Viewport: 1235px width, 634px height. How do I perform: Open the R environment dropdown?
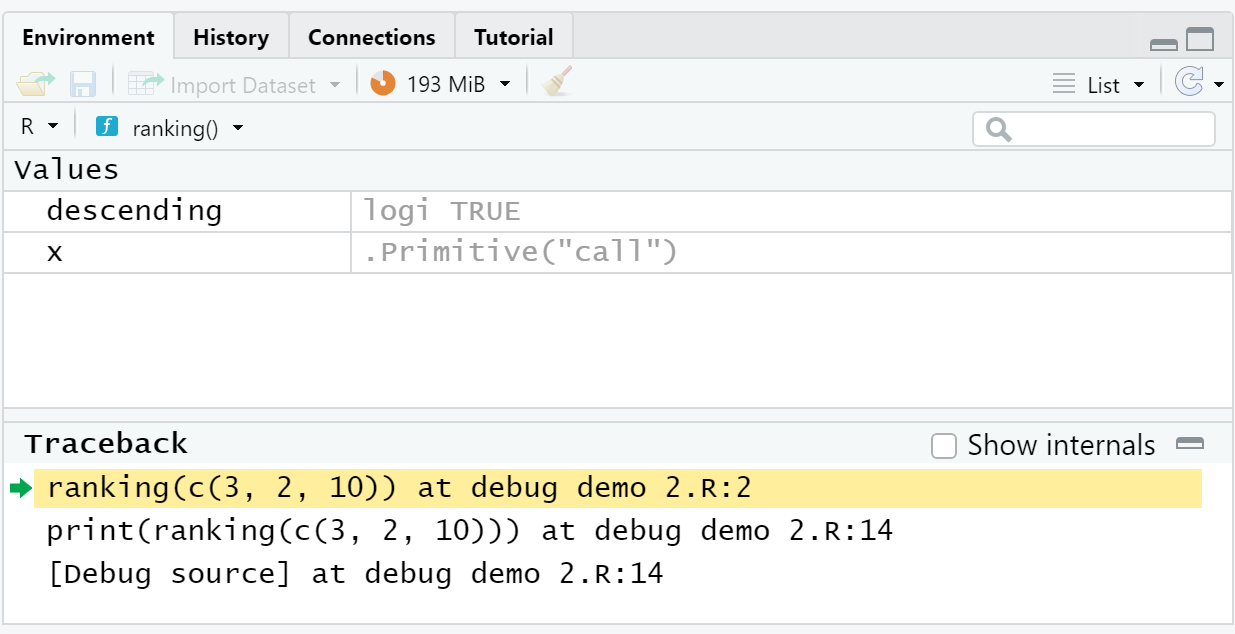[38, 128]
